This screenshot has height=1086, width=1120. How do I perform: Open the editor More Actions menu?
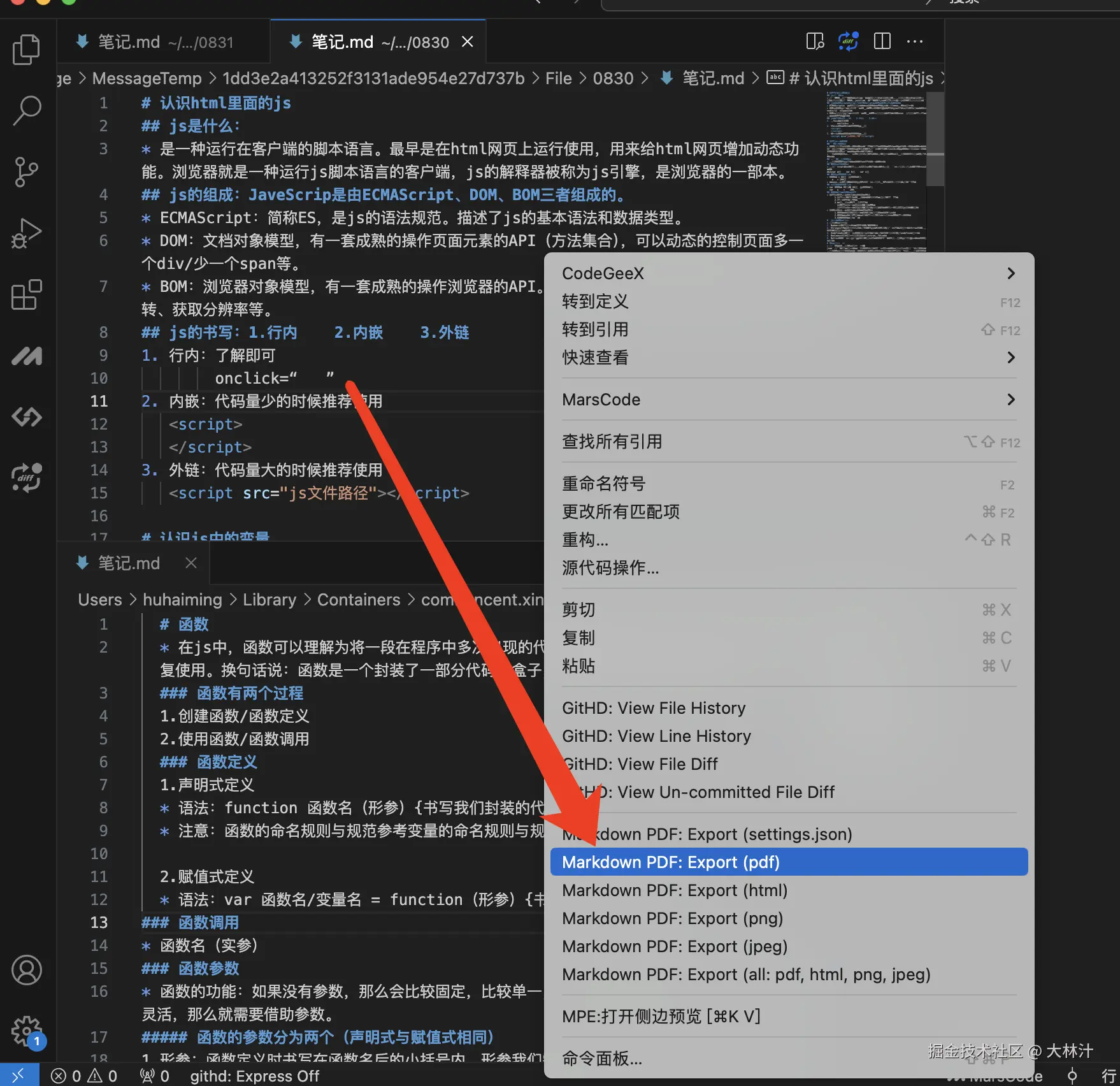click(915, 41)
